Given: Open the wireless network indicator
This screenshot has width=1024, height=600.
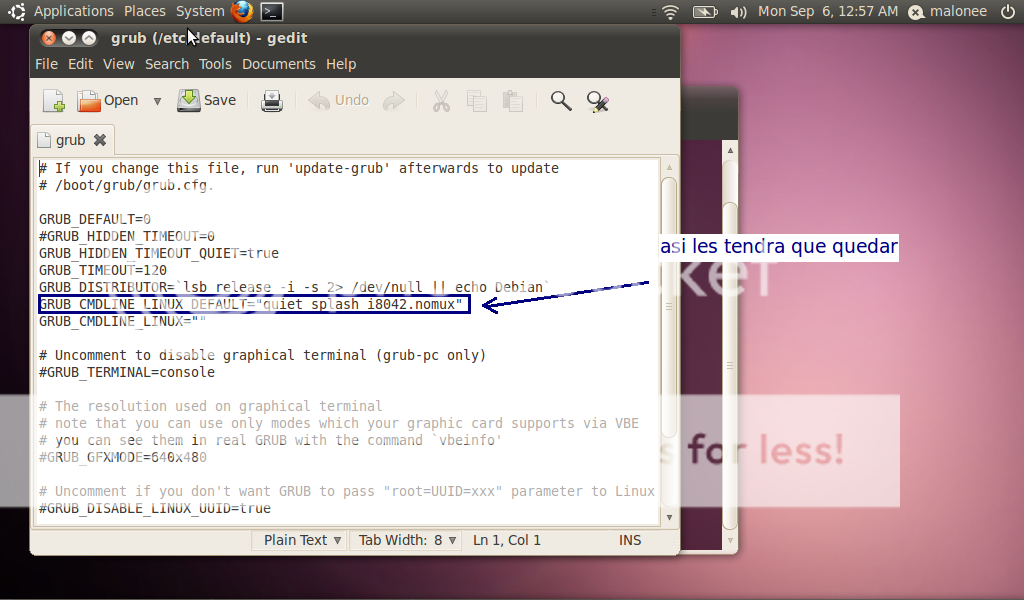Looking at the screenshot, I should point(671,11).
